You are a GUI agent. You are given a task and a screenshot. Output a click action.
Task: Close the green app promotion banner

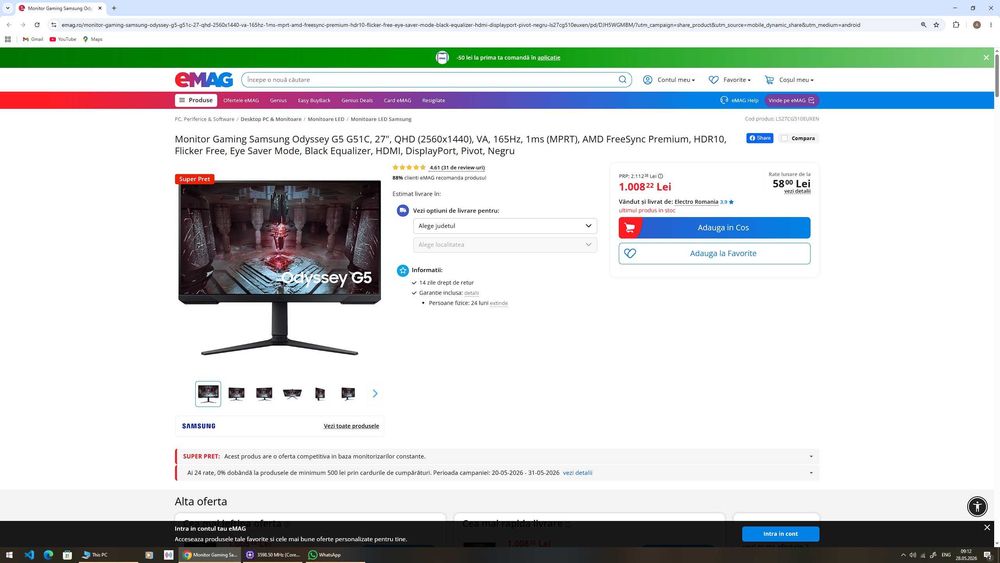(x=986, y=57)
